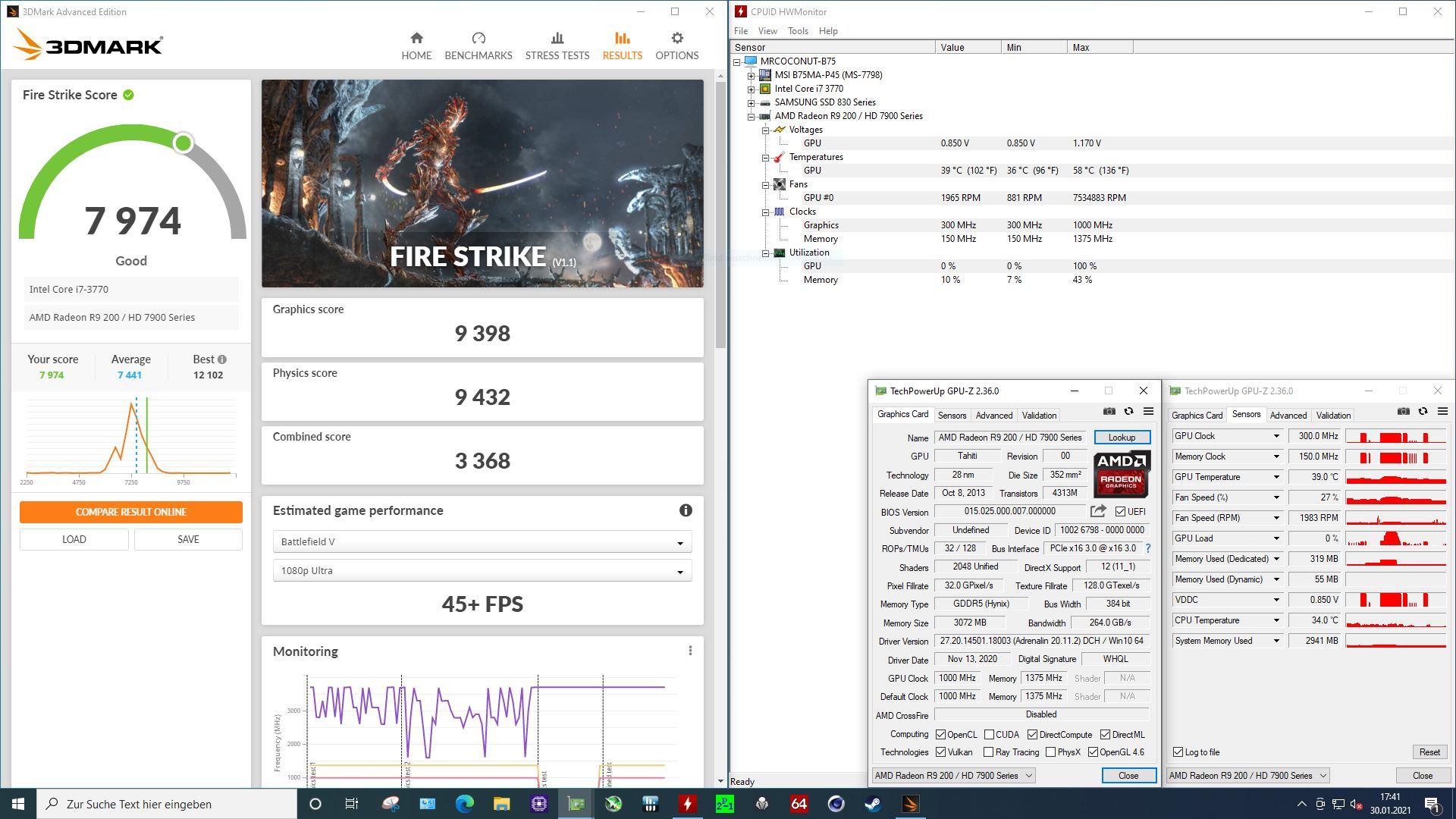
Task: Toggle PhysX checkbox in GPU-Z
Action: coord(1050,752)
